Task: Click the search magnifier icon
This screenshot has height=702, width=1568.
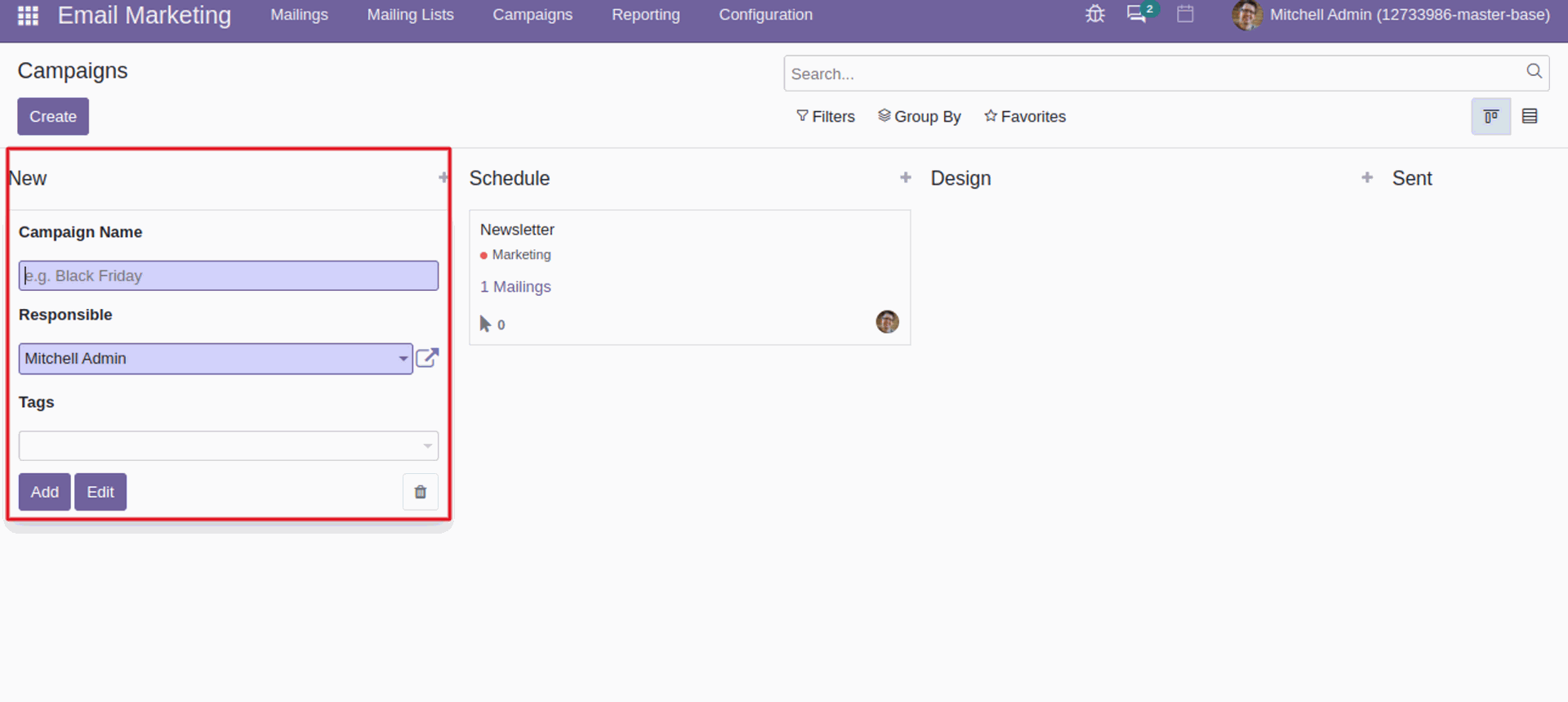Action: click(1534, 72)
